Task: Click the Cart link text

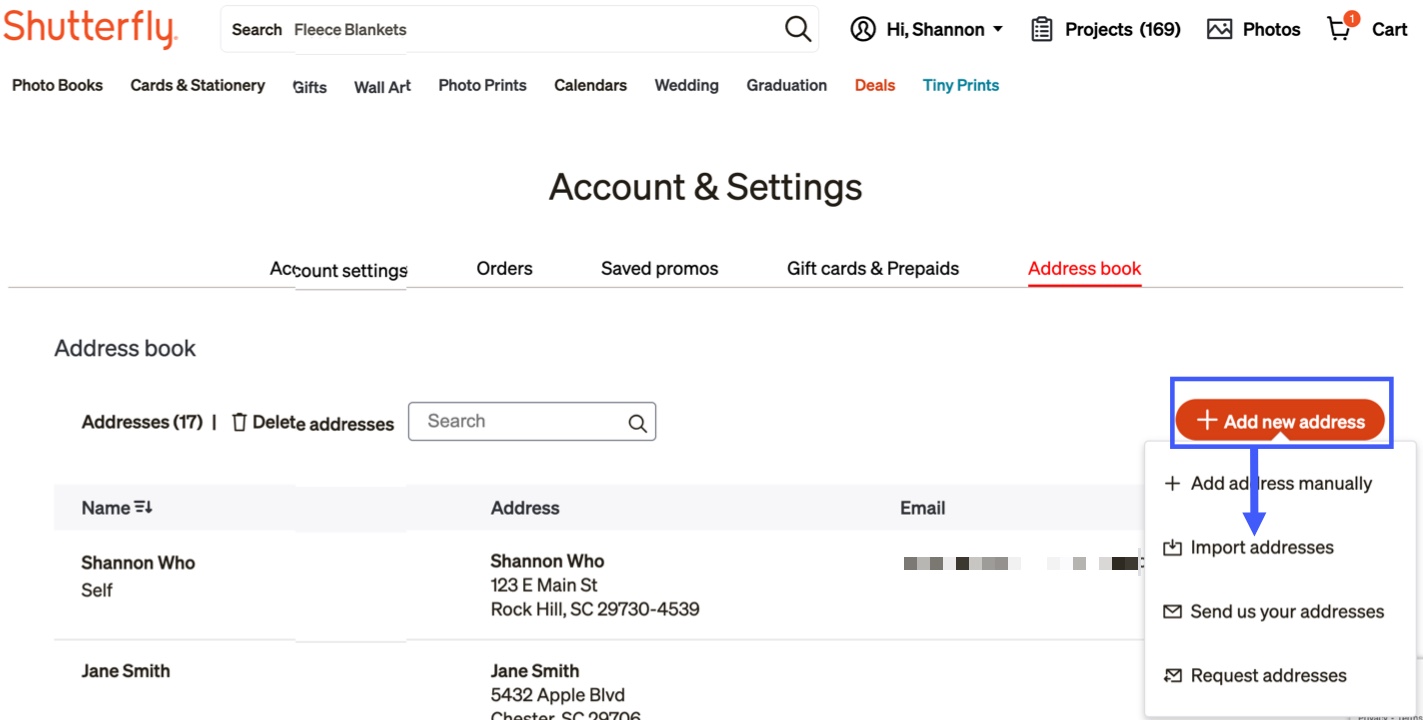Action: point(1389,29)
